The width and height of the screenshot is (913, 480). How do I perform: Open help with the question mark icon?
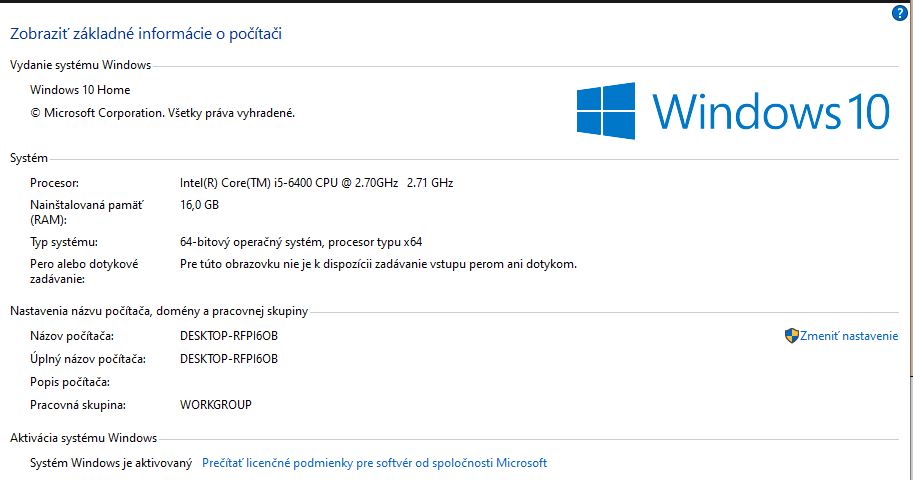900,14
